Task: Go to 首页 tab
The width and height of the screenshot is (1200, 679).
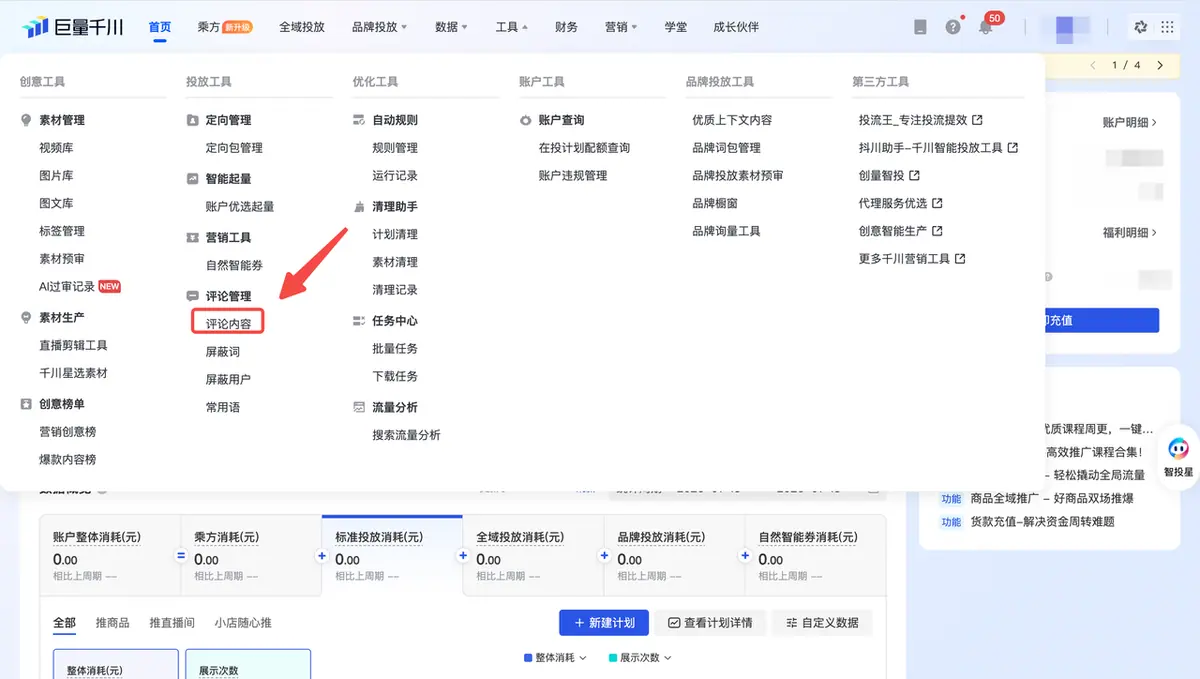Action: [160, 27]
